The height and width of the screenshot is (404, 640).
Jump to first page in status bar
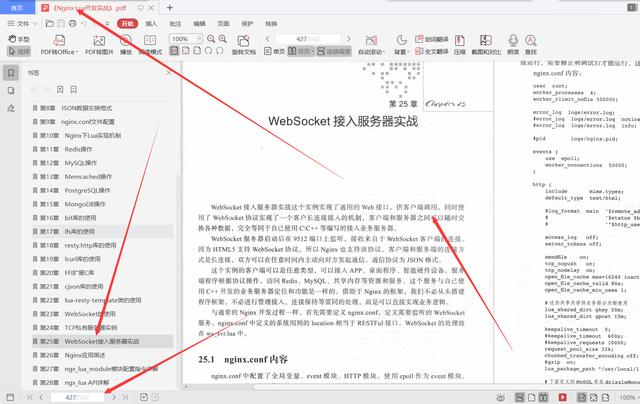pos(29,397)
